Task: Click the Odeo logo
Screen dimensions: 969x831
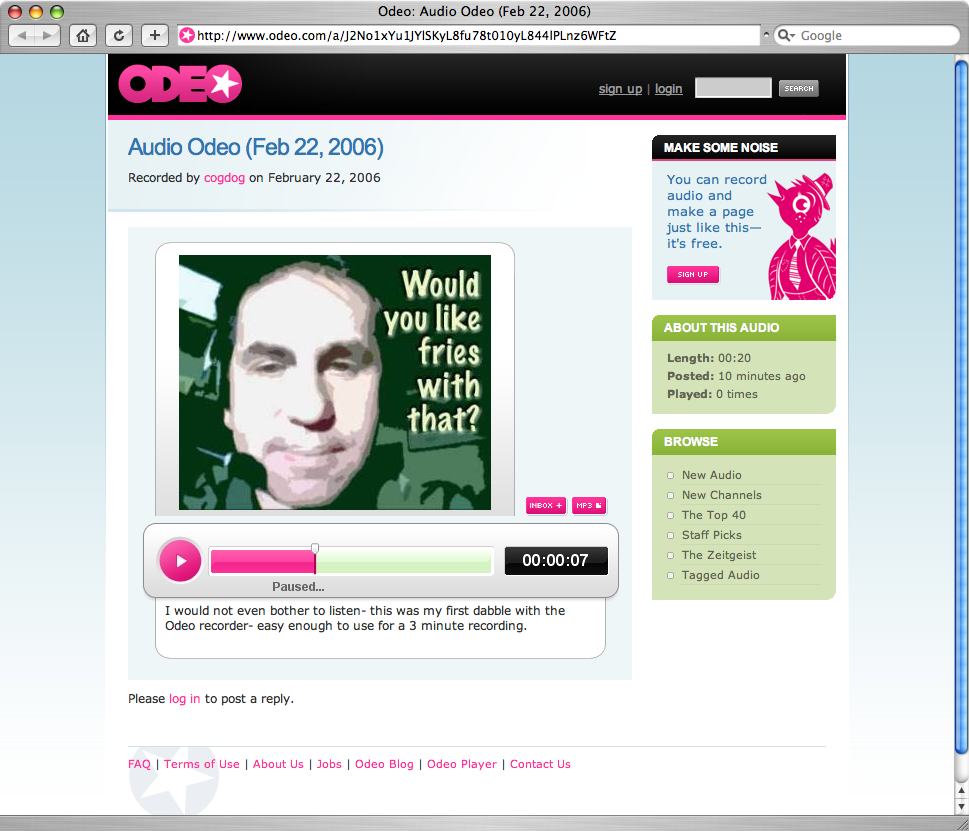Action: pos(180,84)
